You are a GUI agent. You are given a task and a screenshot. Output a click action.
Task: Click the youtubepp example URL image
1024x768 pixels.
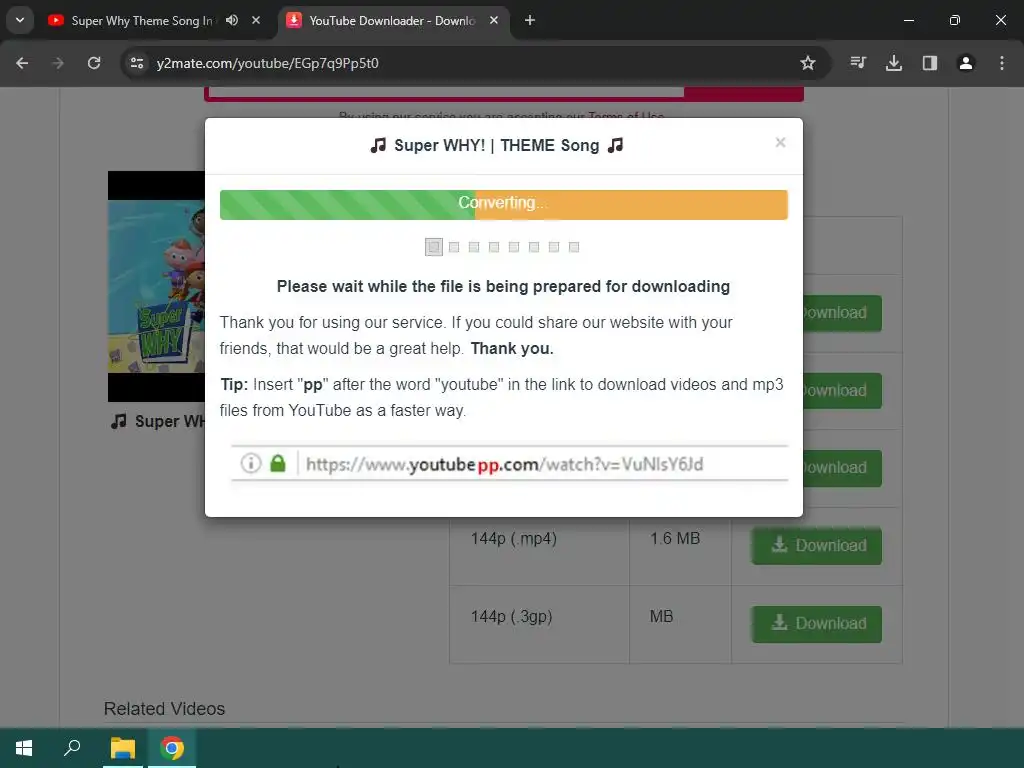click(x=509, y=464)
